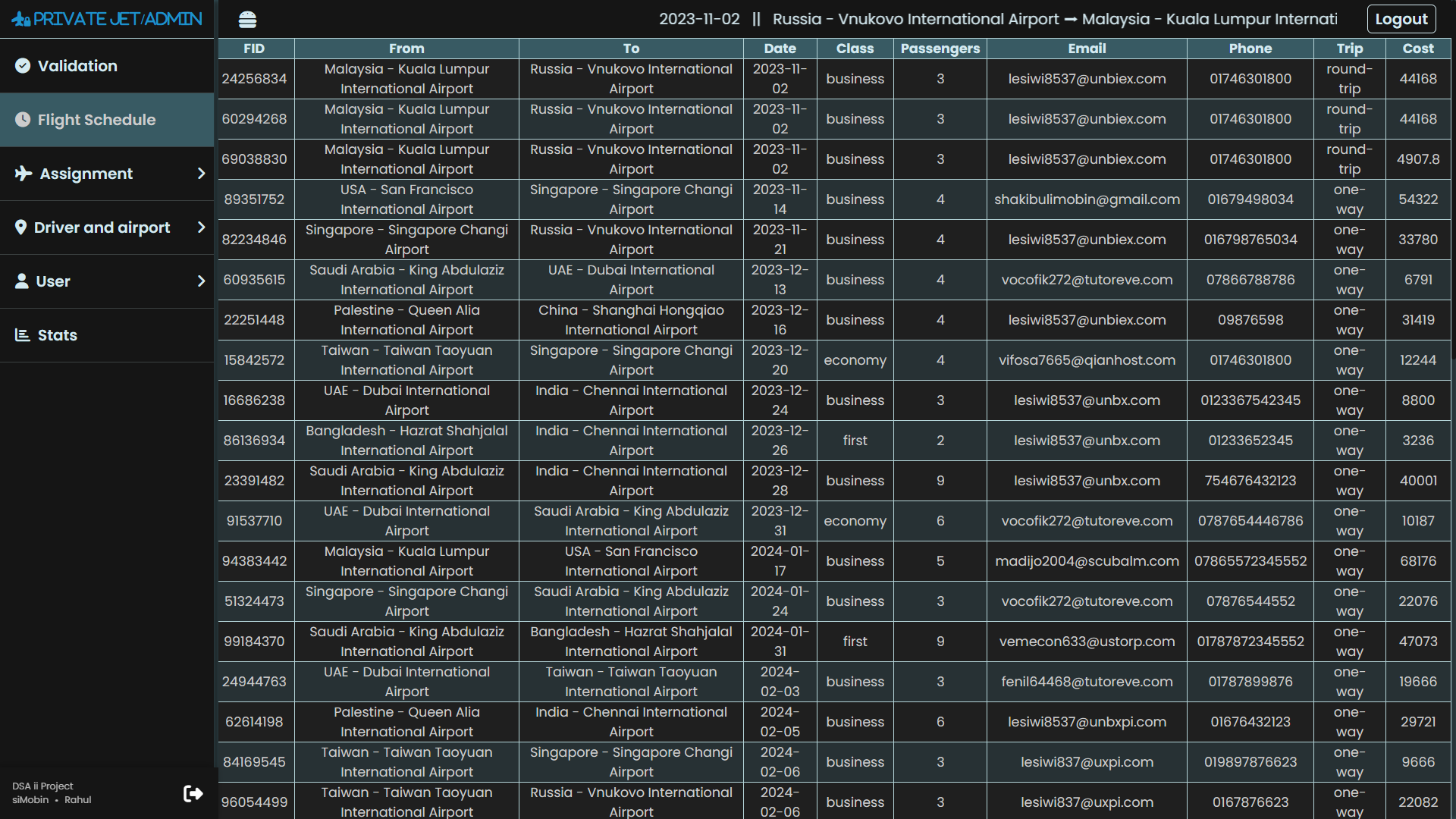The width and height of the screenshot is (1456, 819).
Task: Select flight ID 60294268
Action: pos(254,119)
